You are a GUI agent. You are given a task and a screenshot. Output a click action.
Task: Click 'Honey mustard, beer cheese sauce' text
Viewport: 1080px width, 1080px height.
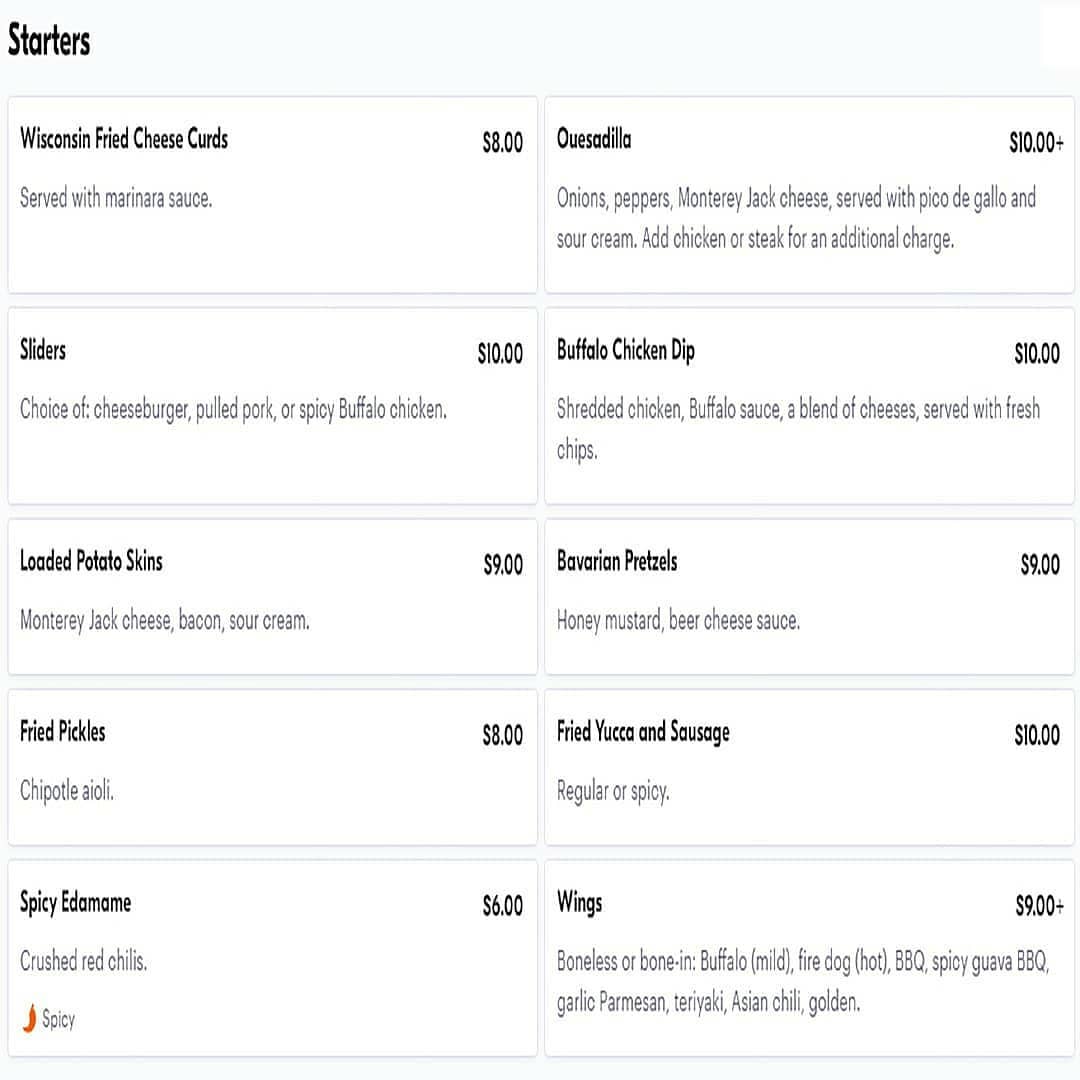click(678, 621)
